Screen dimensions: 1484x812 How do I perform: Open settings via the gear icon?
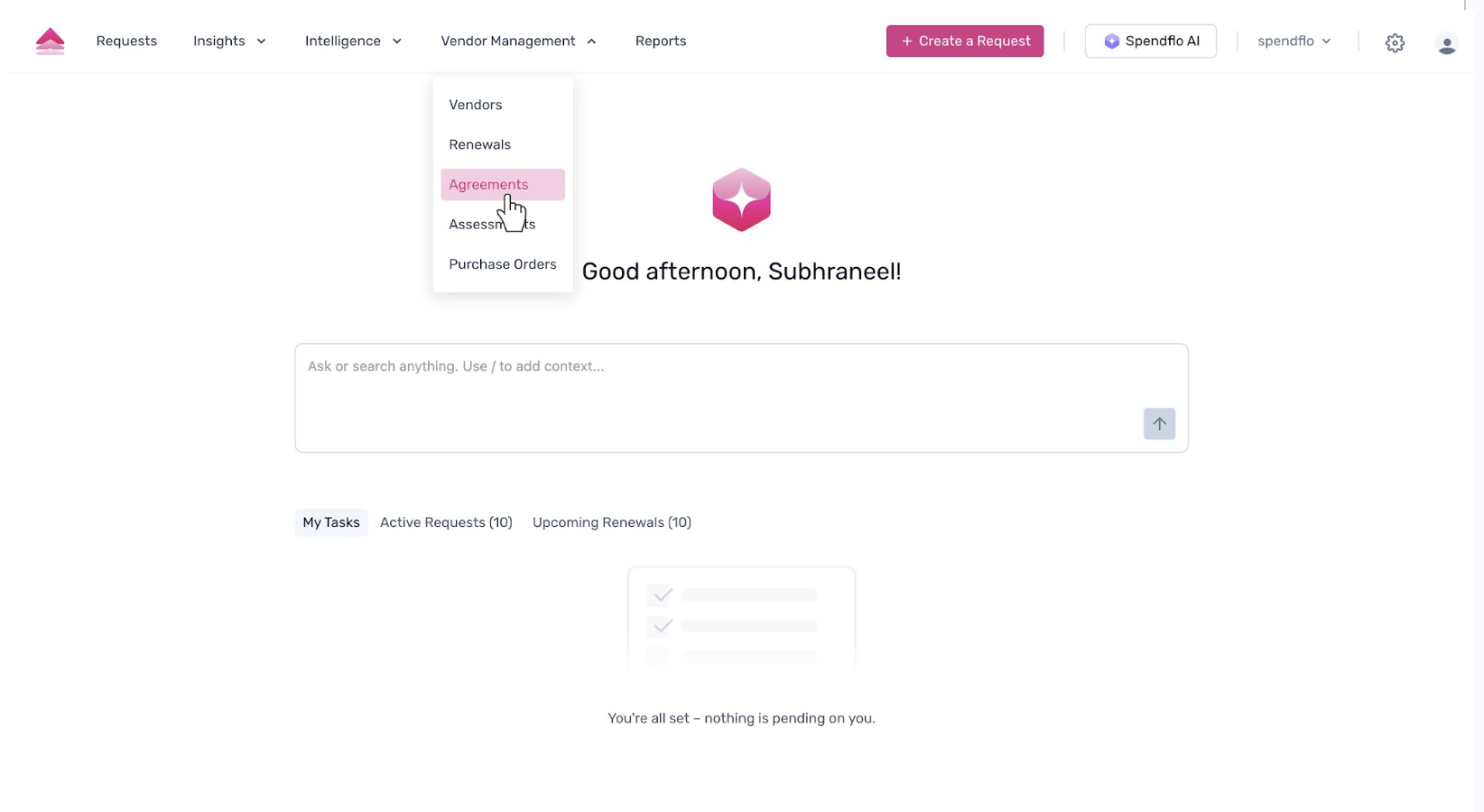pyautogui.click(x=1395, y=42)
